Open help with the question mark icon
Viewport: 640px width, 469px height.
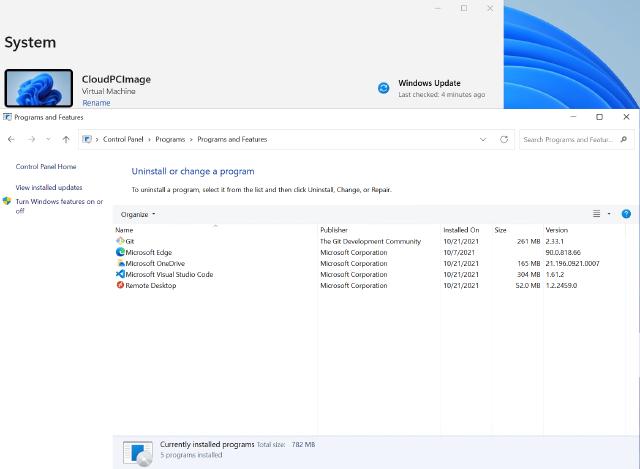coord(626,214)
